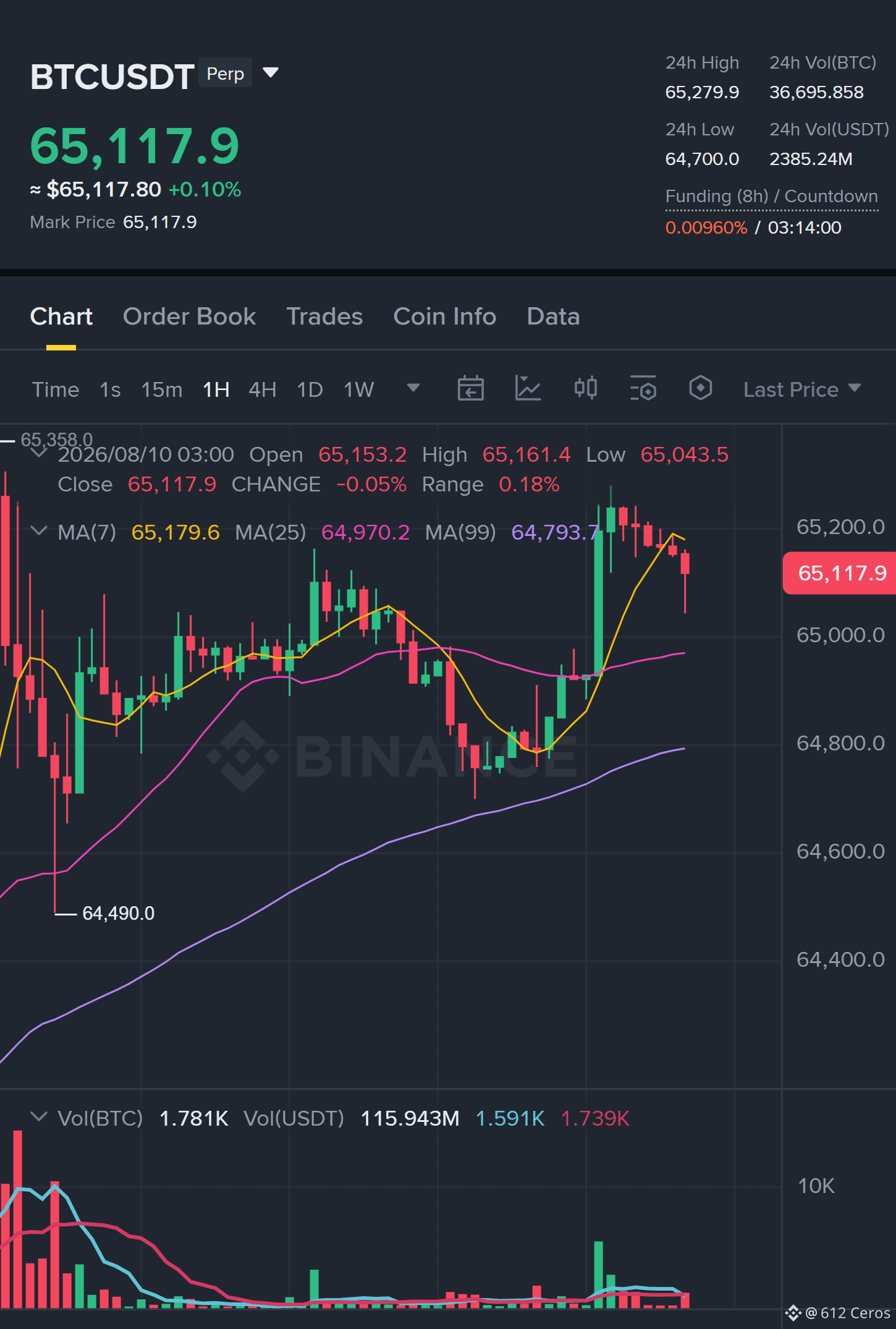Select the 4H interval
This screenshot has width=896, height=1329.
pos(263,389)
